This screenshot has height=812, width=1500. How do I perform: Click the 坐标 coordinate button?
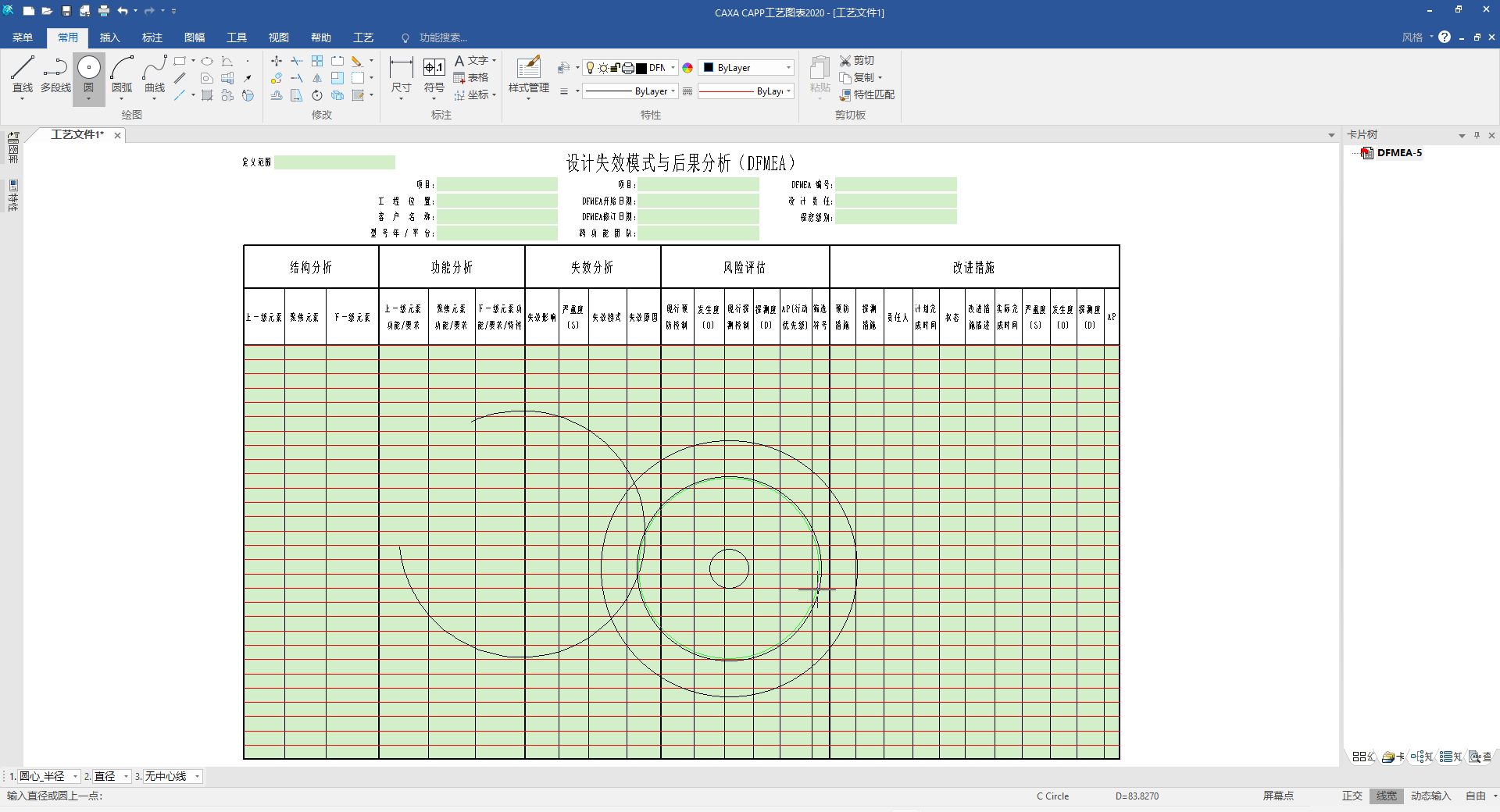[474, 95]
